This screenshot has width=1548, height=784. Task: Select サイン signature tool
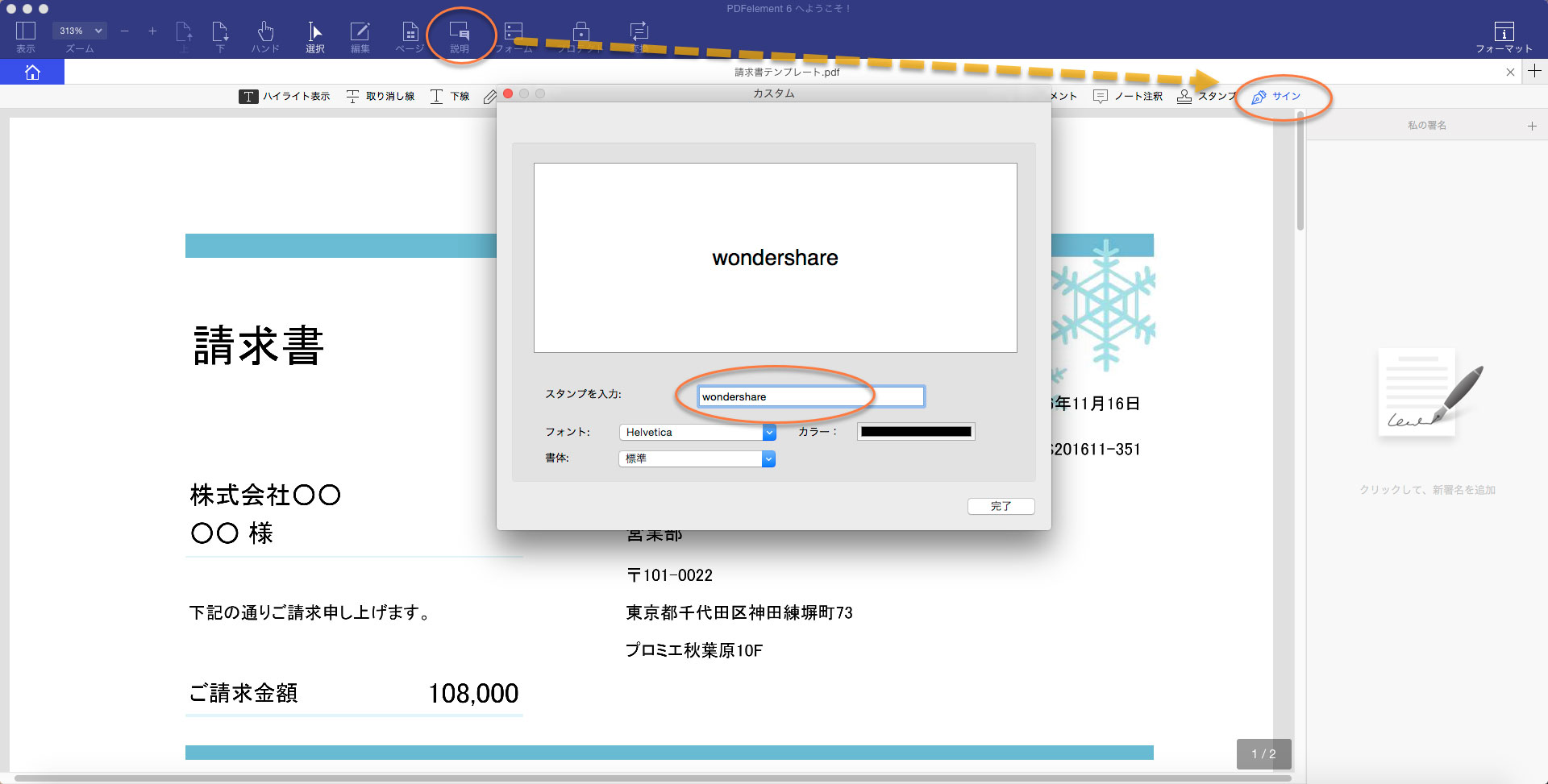(1276, 97)
